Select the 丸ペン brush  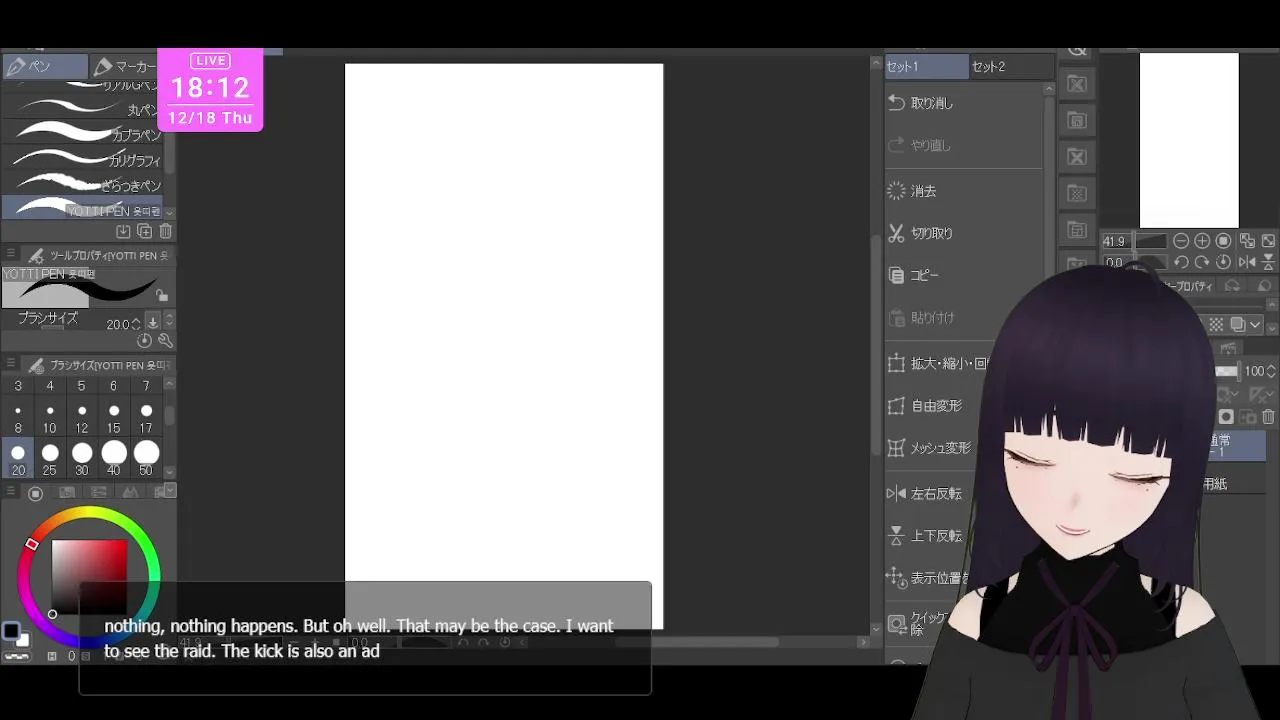82,109
